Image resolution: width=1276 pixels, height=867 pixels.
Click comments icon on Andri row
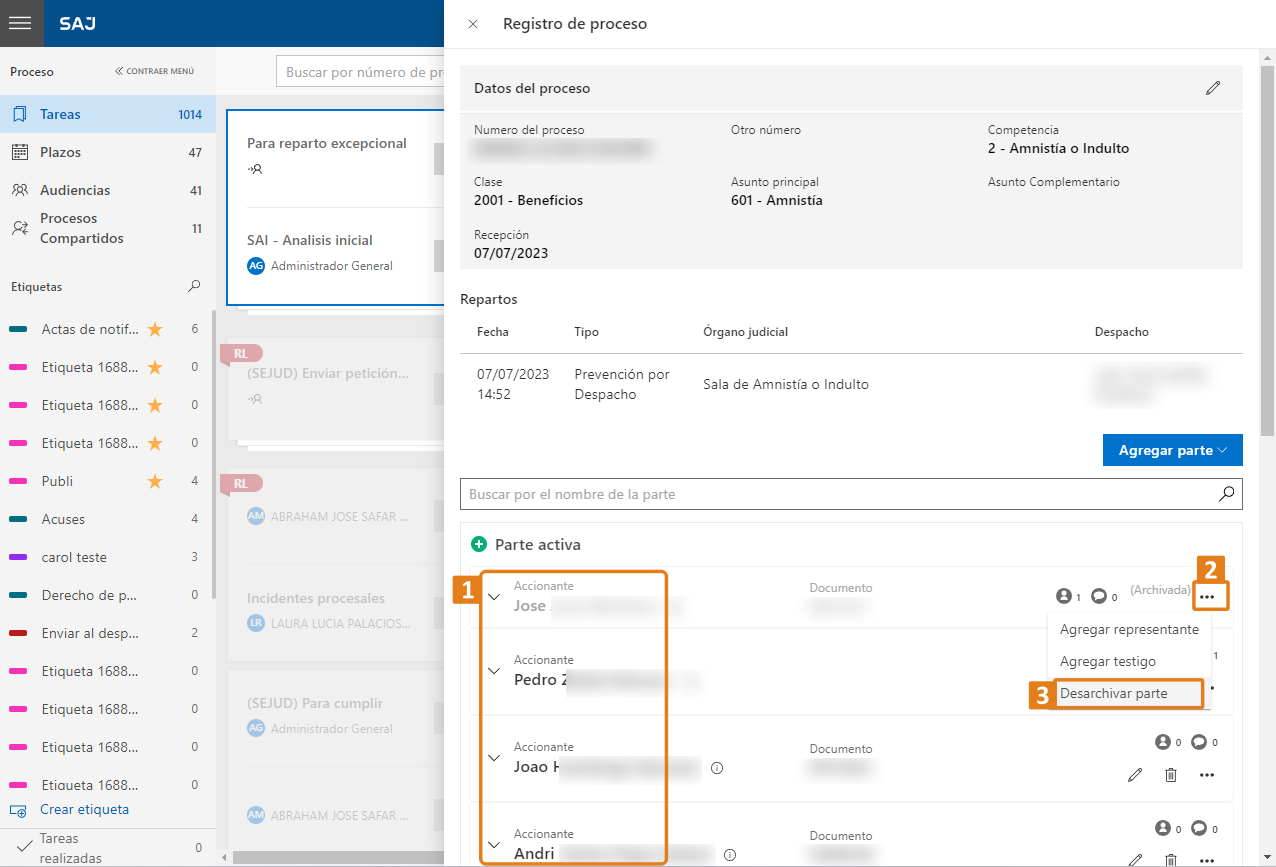point(1198,829)
